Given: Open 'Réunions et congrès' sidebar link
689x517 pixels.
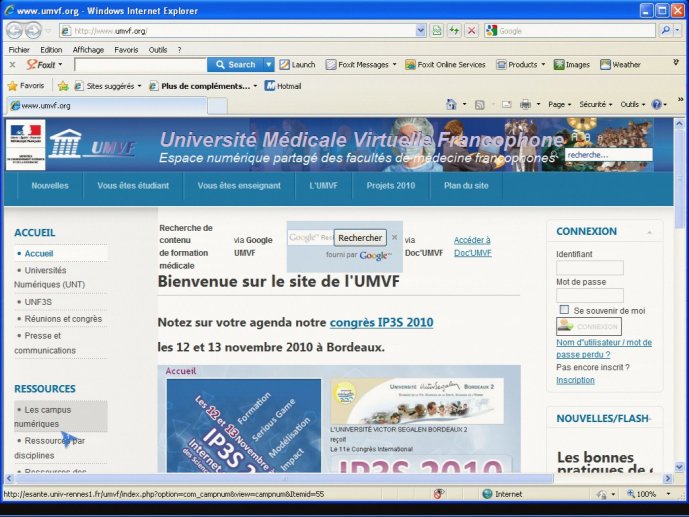Looking at the screenshot, I should pyautogui.click(x=63, y=319).
